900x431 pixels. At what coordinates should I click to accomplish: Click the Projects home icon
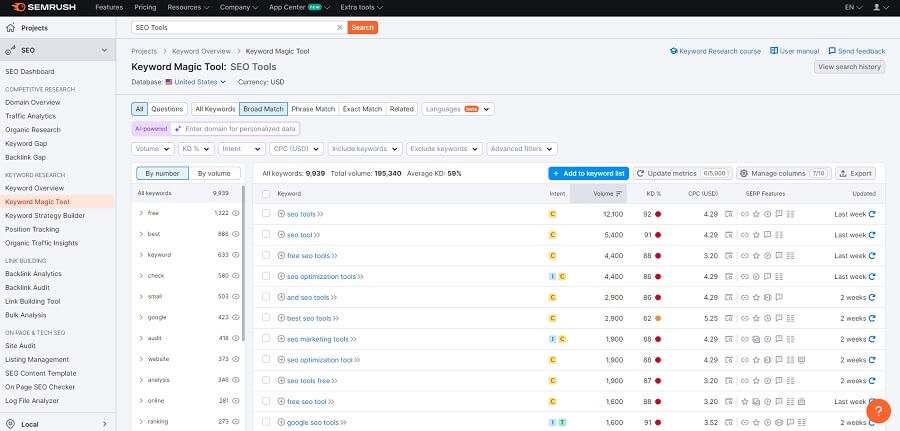pos(10,28)
